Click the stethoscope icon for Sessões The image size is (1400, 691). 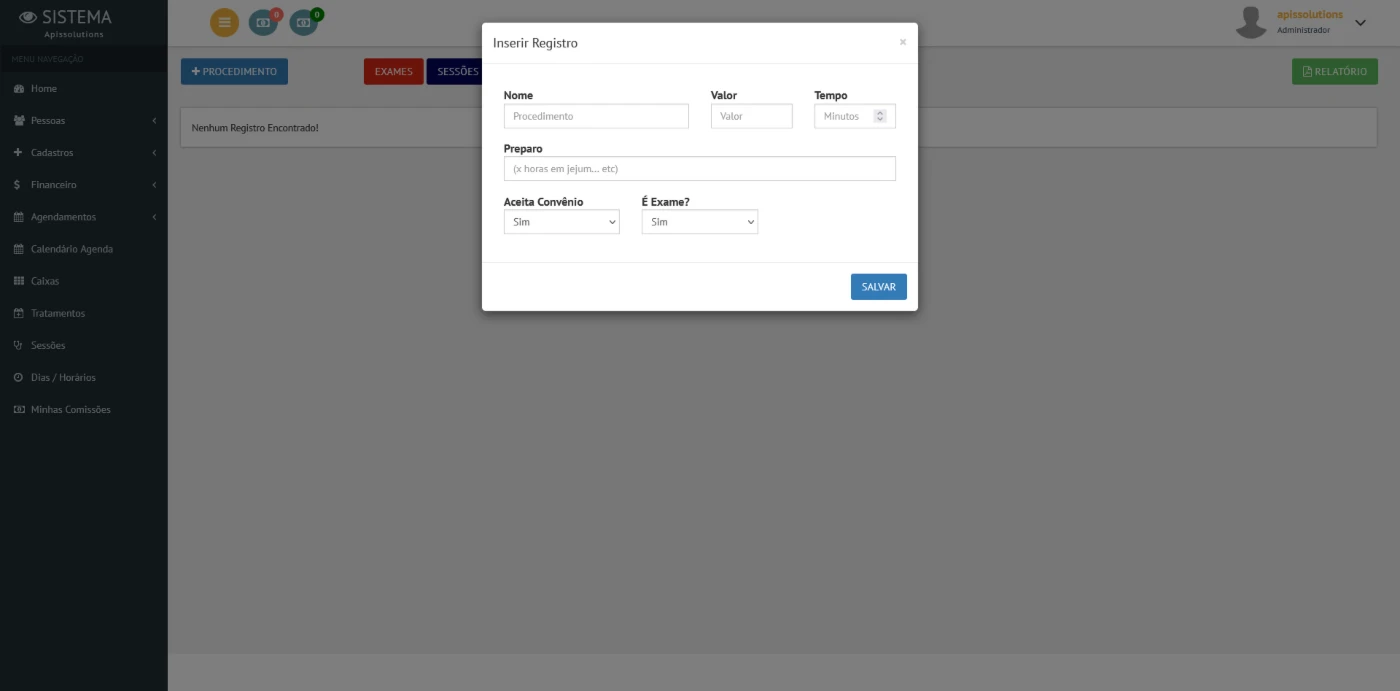[18, 346]
